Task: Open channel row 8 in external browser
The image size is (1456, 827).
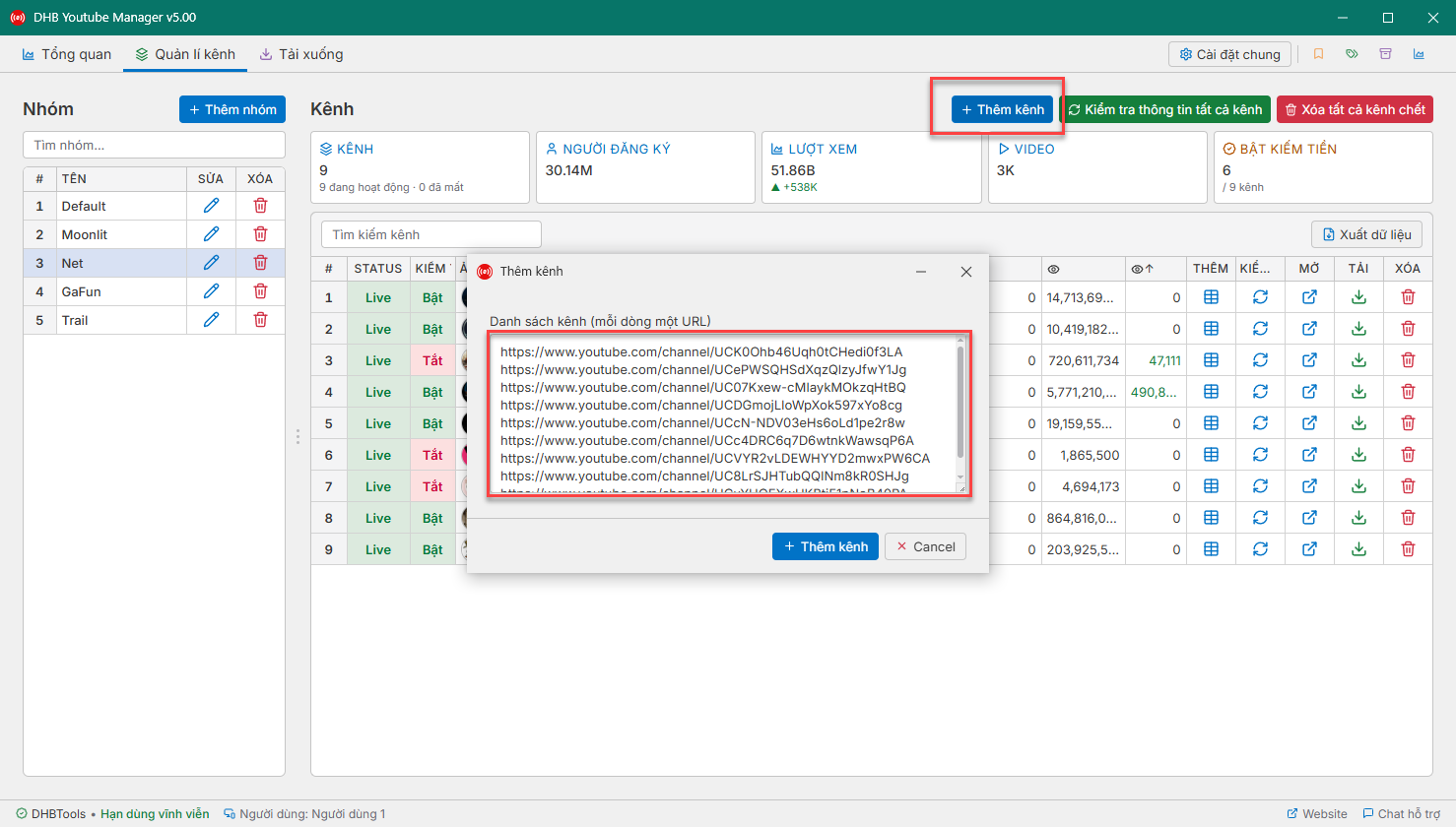Action: 1309,518
